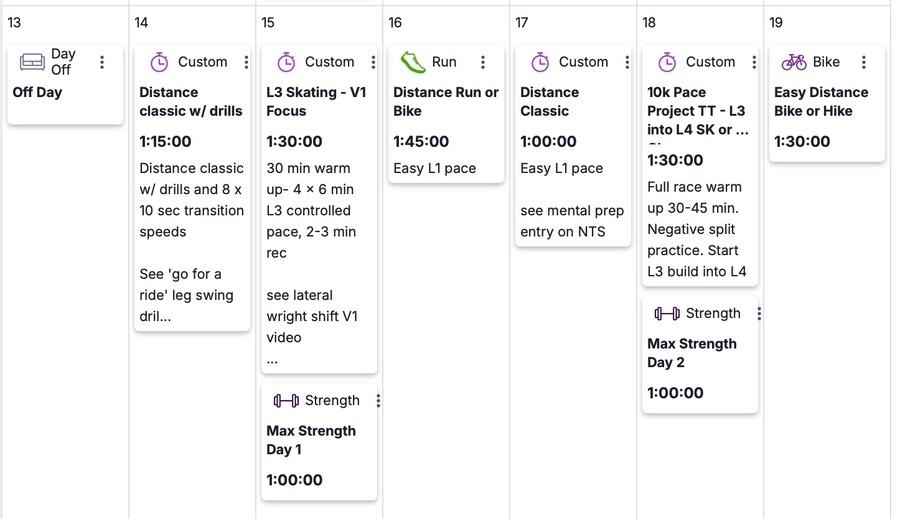Click dumbbell icon on Max Strength Day 1
900x519 pixels.
(286, 400)
